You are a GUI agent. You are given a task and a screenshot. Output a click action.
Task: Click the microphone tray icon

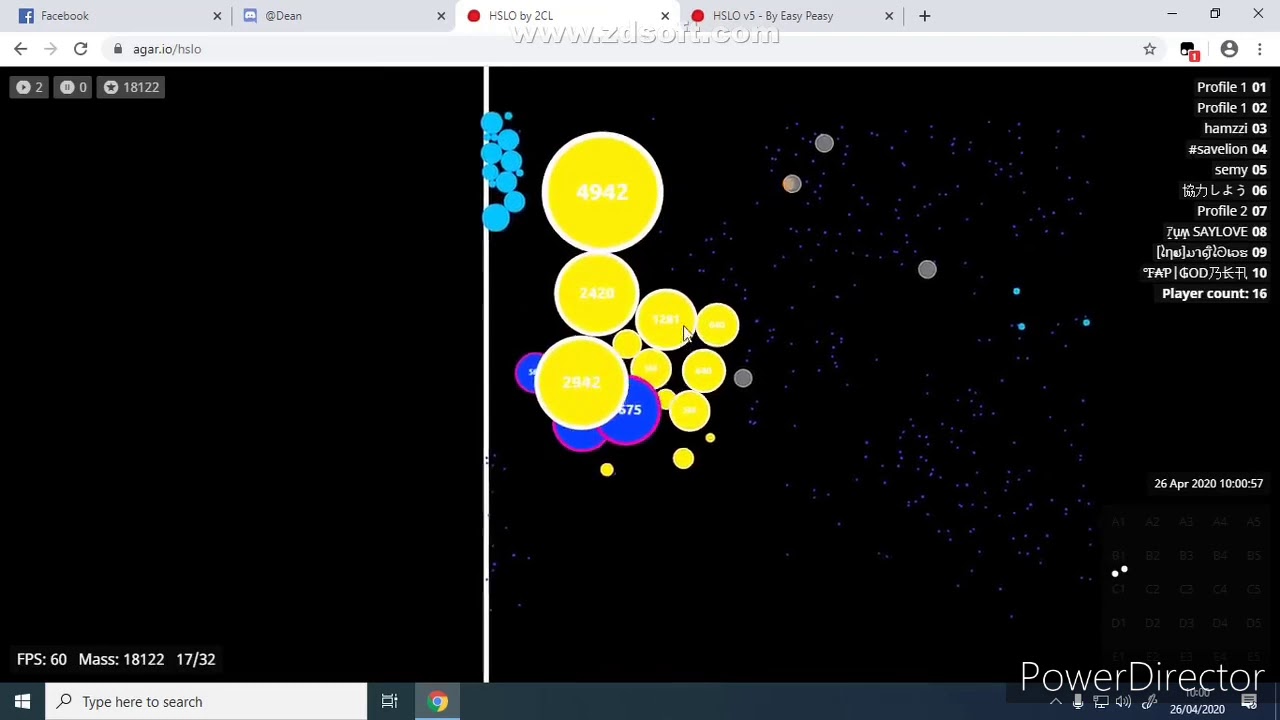pyautogui.click(x=1078, y=702)
